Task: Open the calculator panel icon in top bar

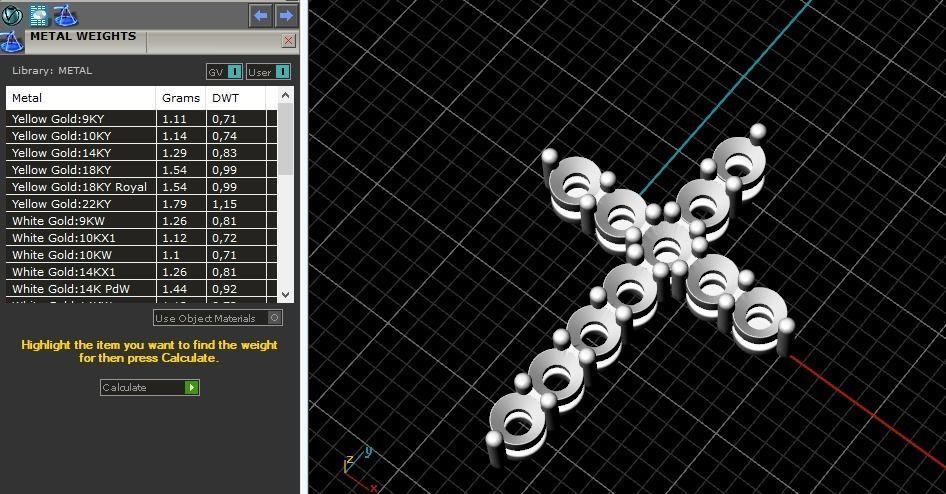Action: click(x=39, y=15)
